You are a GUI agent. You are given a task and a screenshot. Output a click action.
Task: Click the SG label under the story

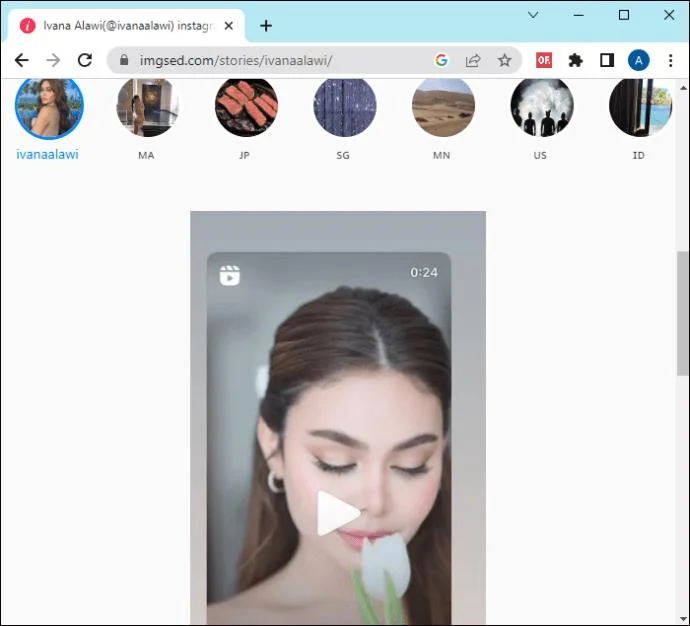pos(343,155)
